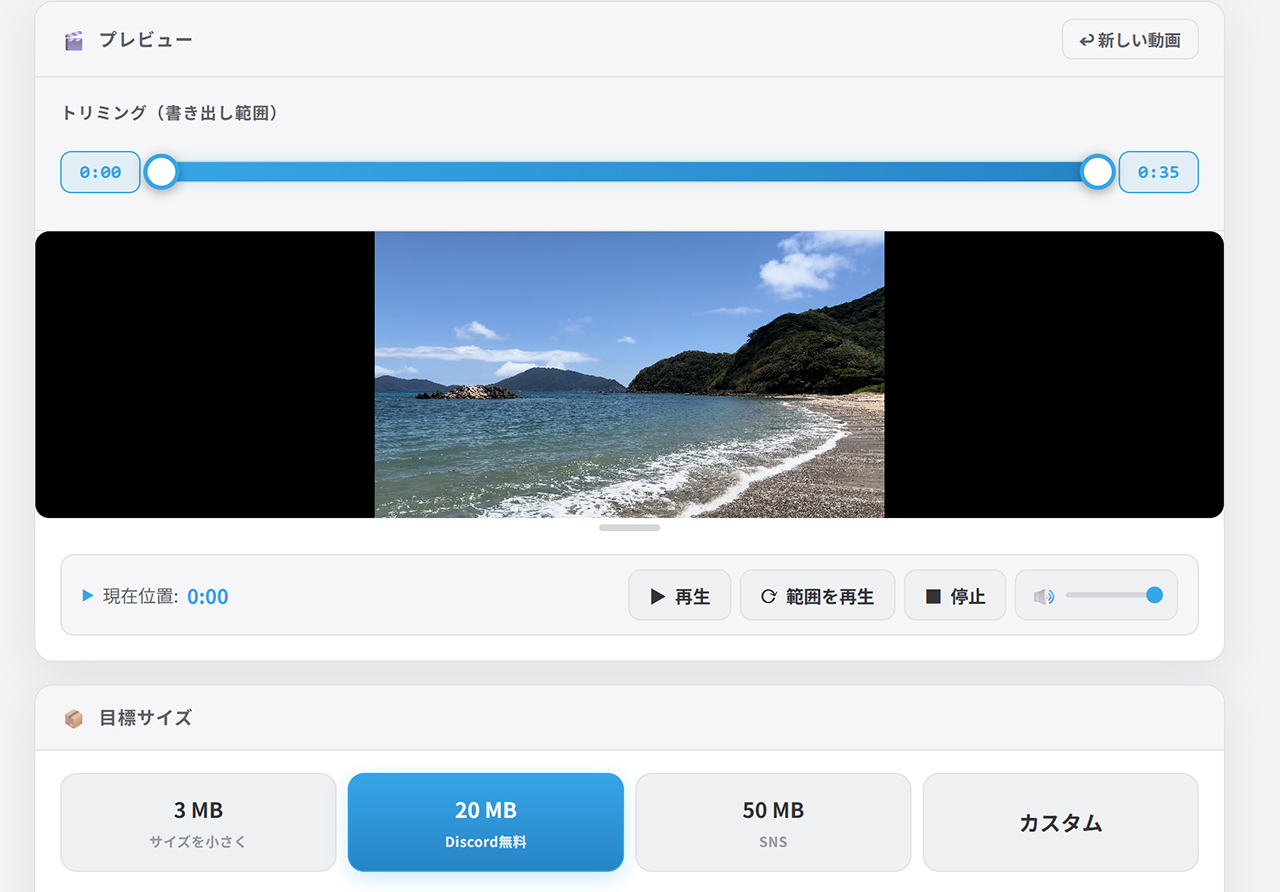
Task: Click the プレビュー heading text
Action: point(145,41)
